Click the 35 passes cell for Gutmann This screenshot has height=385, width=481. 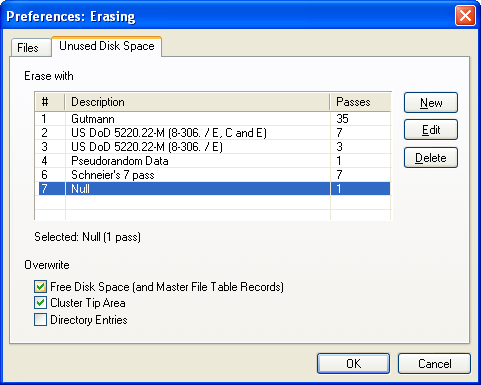click(360, 119)
